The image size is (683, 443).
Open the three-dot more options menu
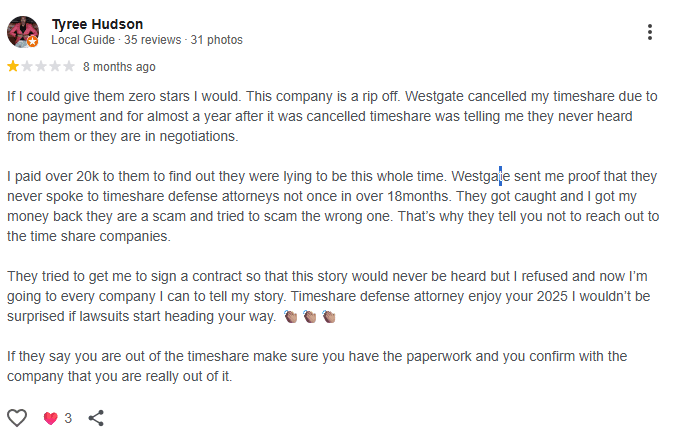[650, 32]
